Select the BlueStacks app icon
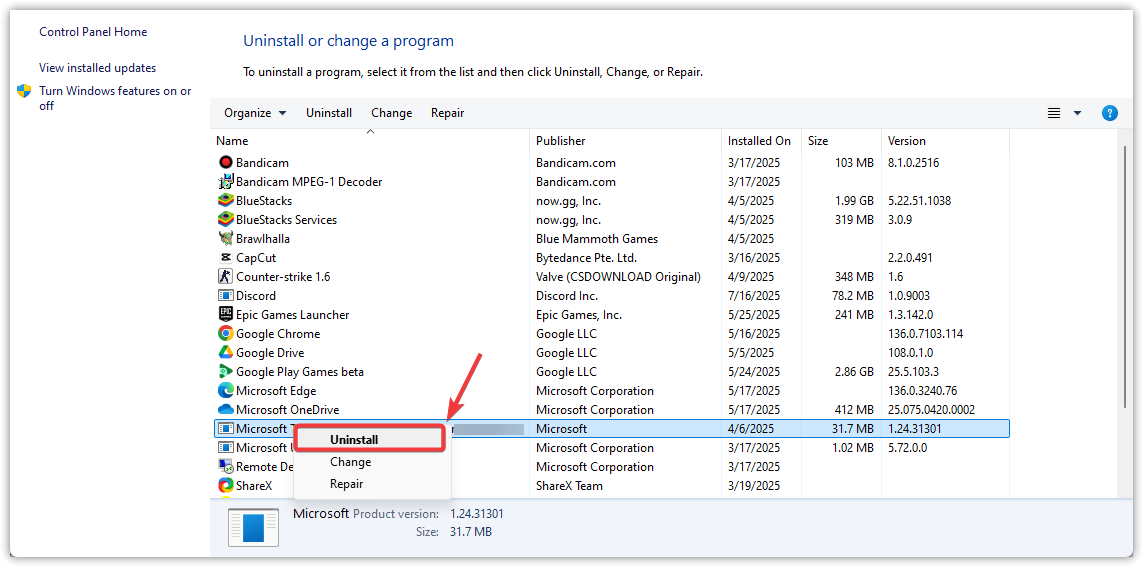The image size is (1143, 567). (x=225, y=200)
